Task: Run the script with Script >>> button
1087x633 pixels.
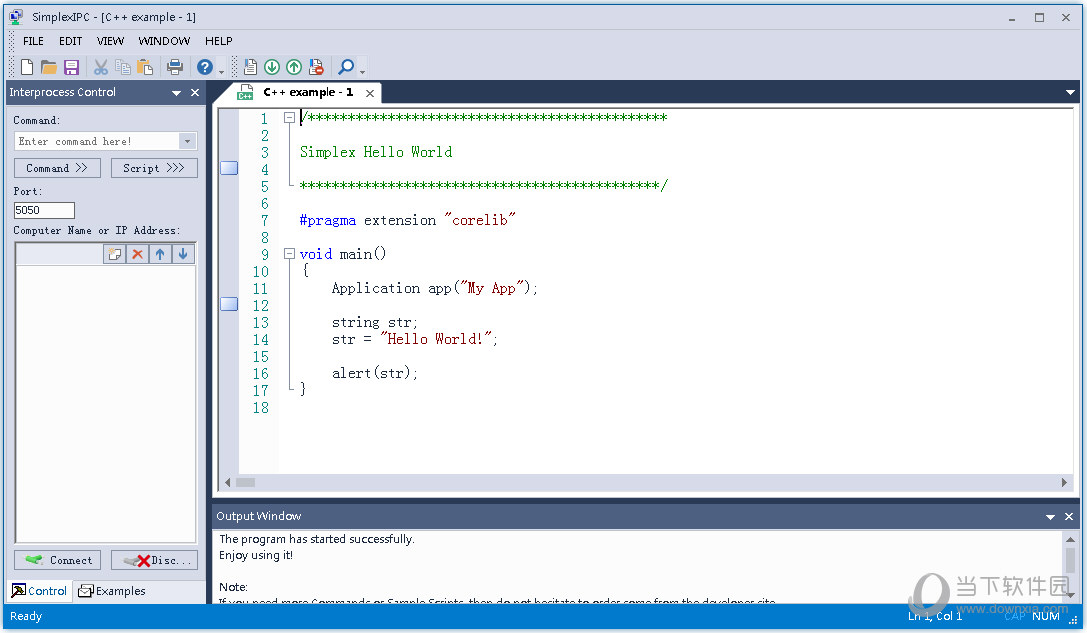Action: pyautogui.click(x=154, y=168)
